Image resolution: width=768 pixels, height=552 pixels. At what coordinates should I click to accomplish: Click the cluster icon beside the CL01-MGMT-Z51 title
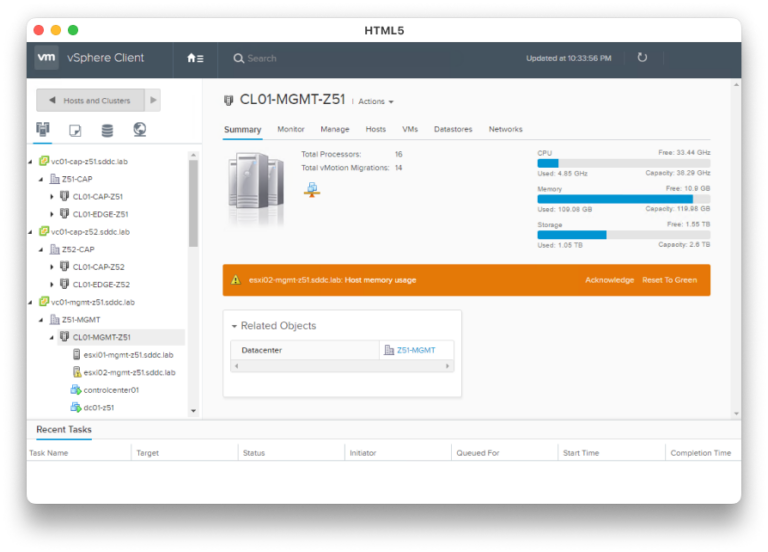228,100
